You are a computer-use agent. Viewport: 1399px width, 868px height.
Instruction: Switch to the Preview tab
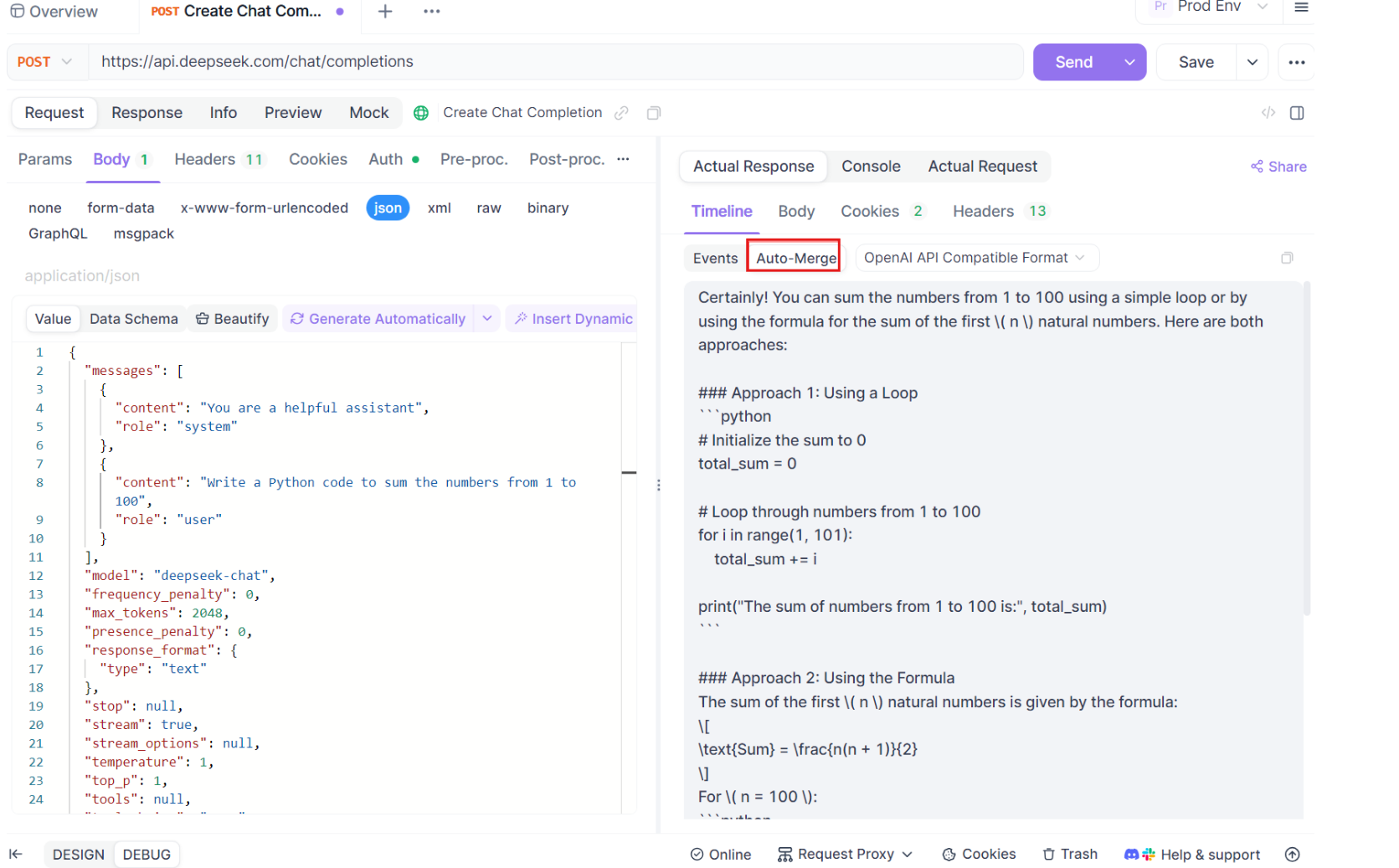[x=293, y=113]
